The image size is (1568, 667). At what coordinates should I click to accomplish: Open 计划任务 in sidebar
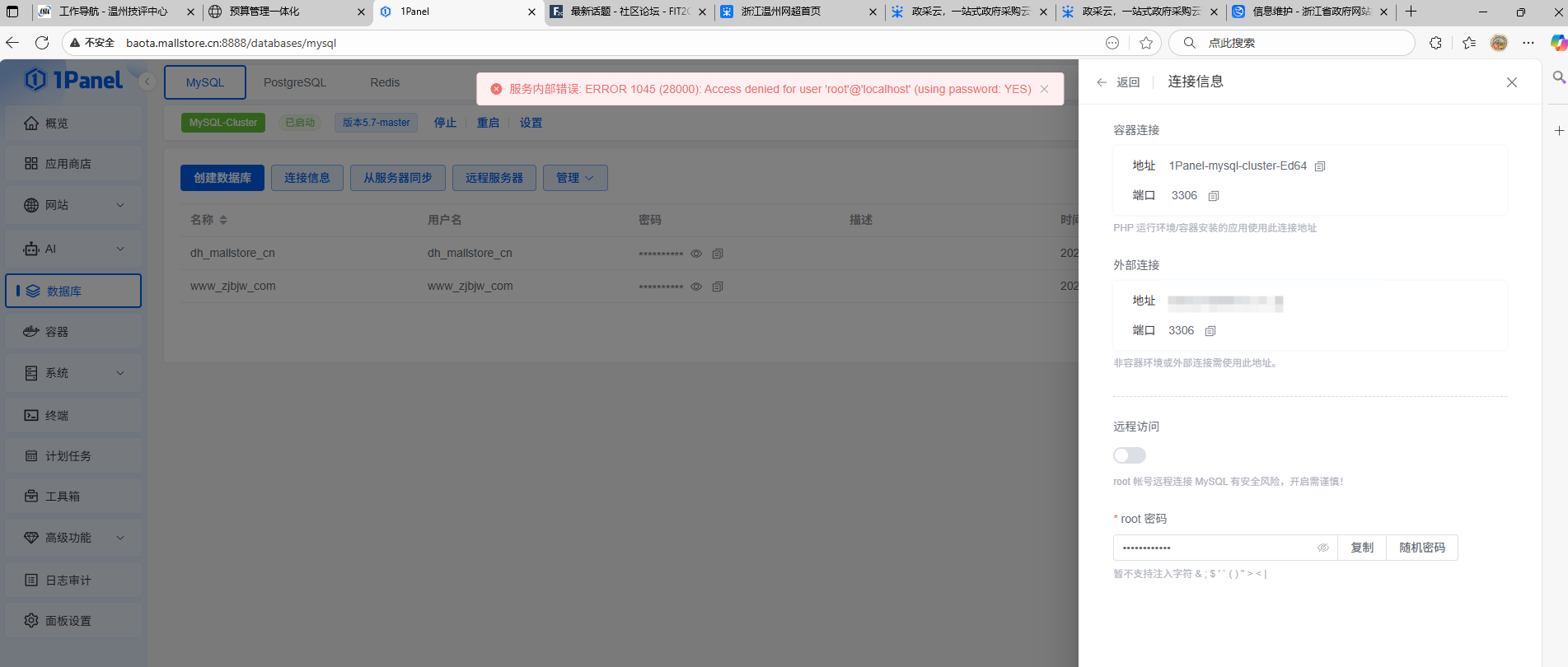(x=73, y=456)
